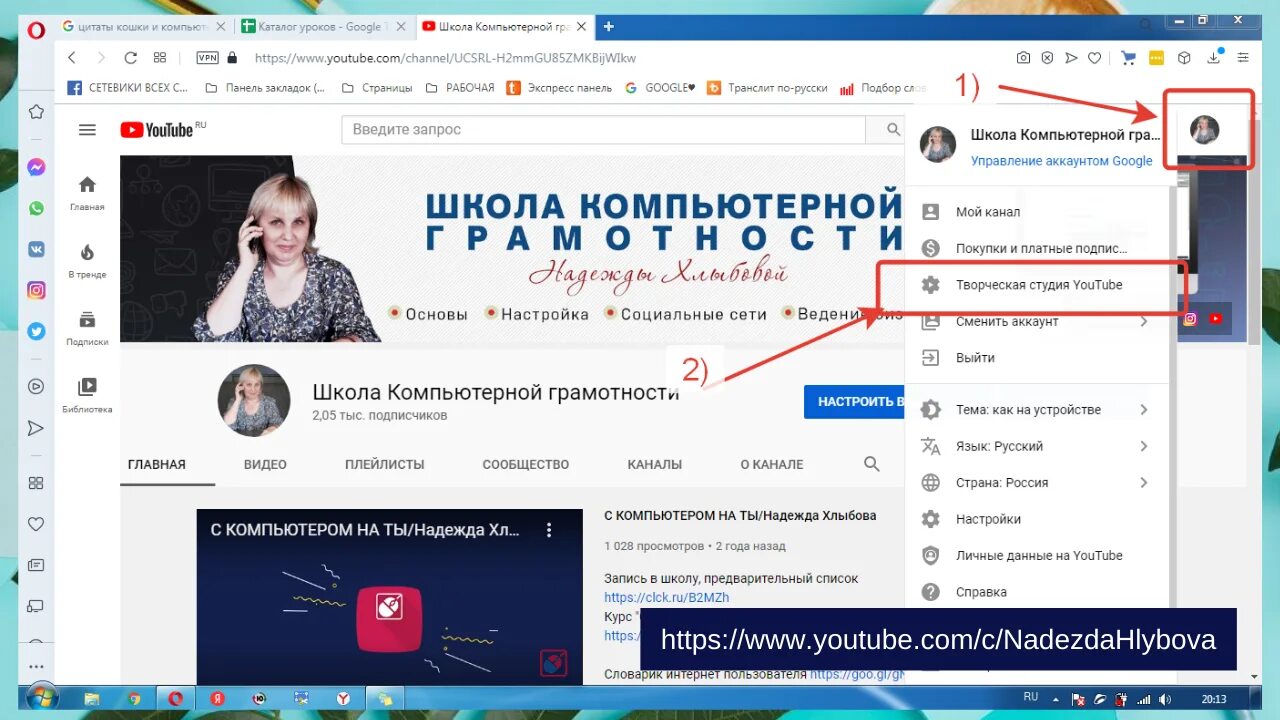The width and height of the screenshot is (1280, 720).
Task: Open Instagram in the Opera sidebar
Action: 36,290
